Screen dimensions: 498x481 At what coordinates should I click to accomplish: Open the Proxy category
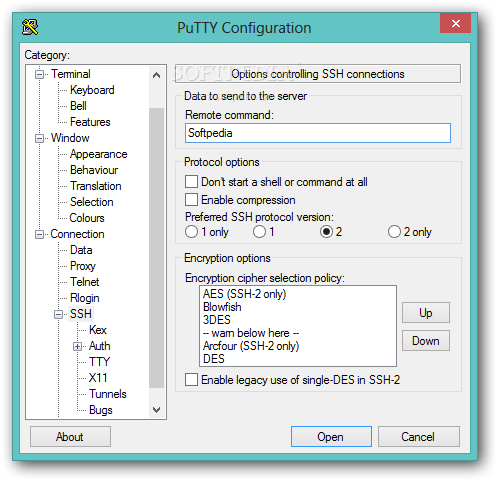83,266
